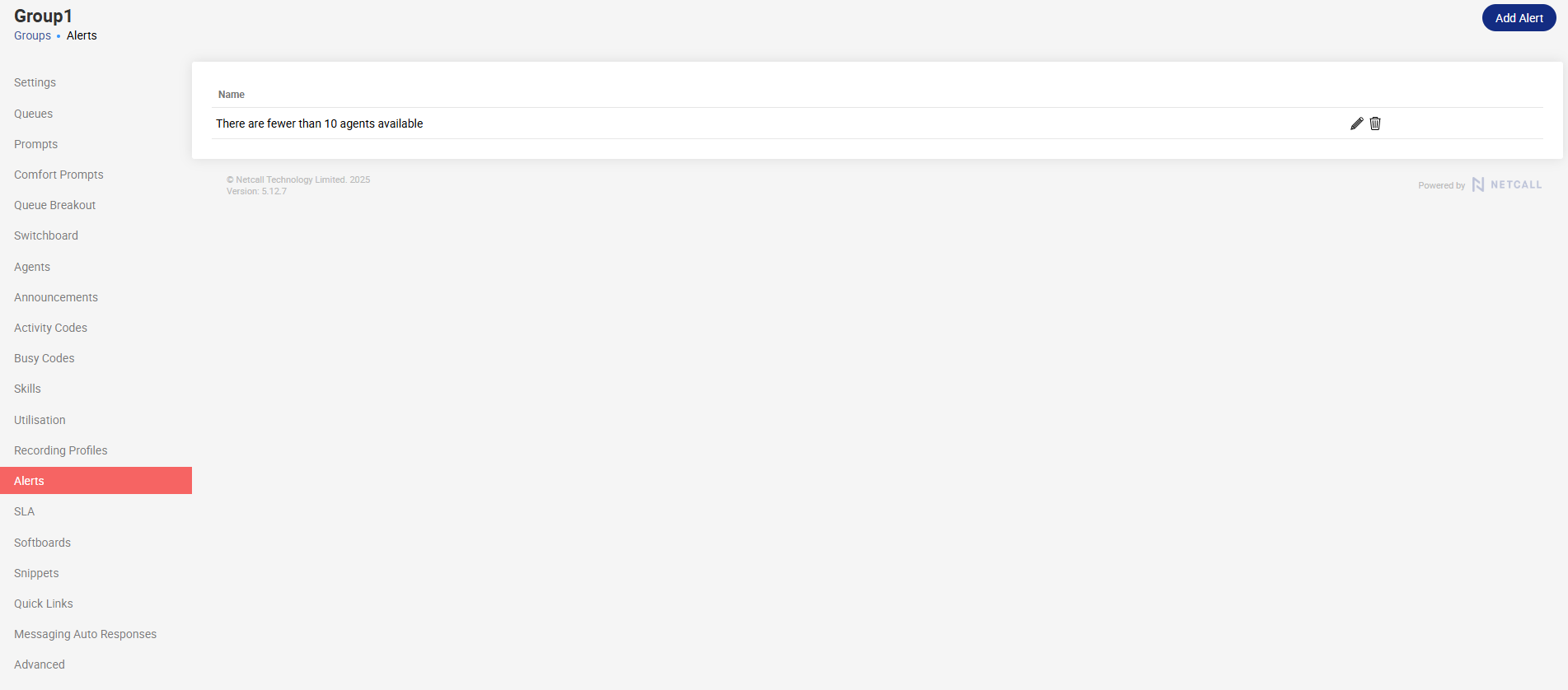Select the alert row name text

(x=320, y=124)
